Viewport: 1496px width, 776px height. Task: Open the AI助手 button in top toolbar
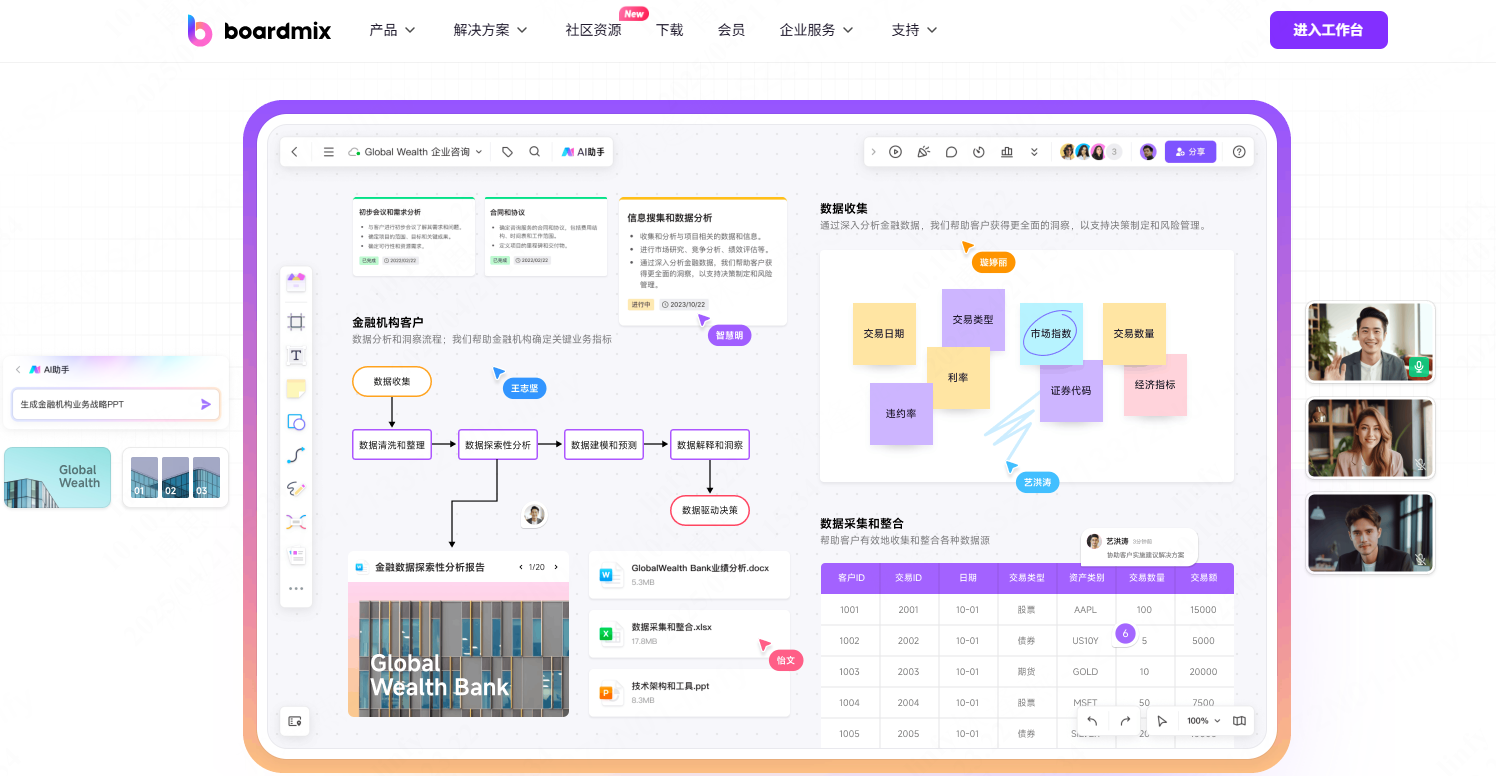583,152
